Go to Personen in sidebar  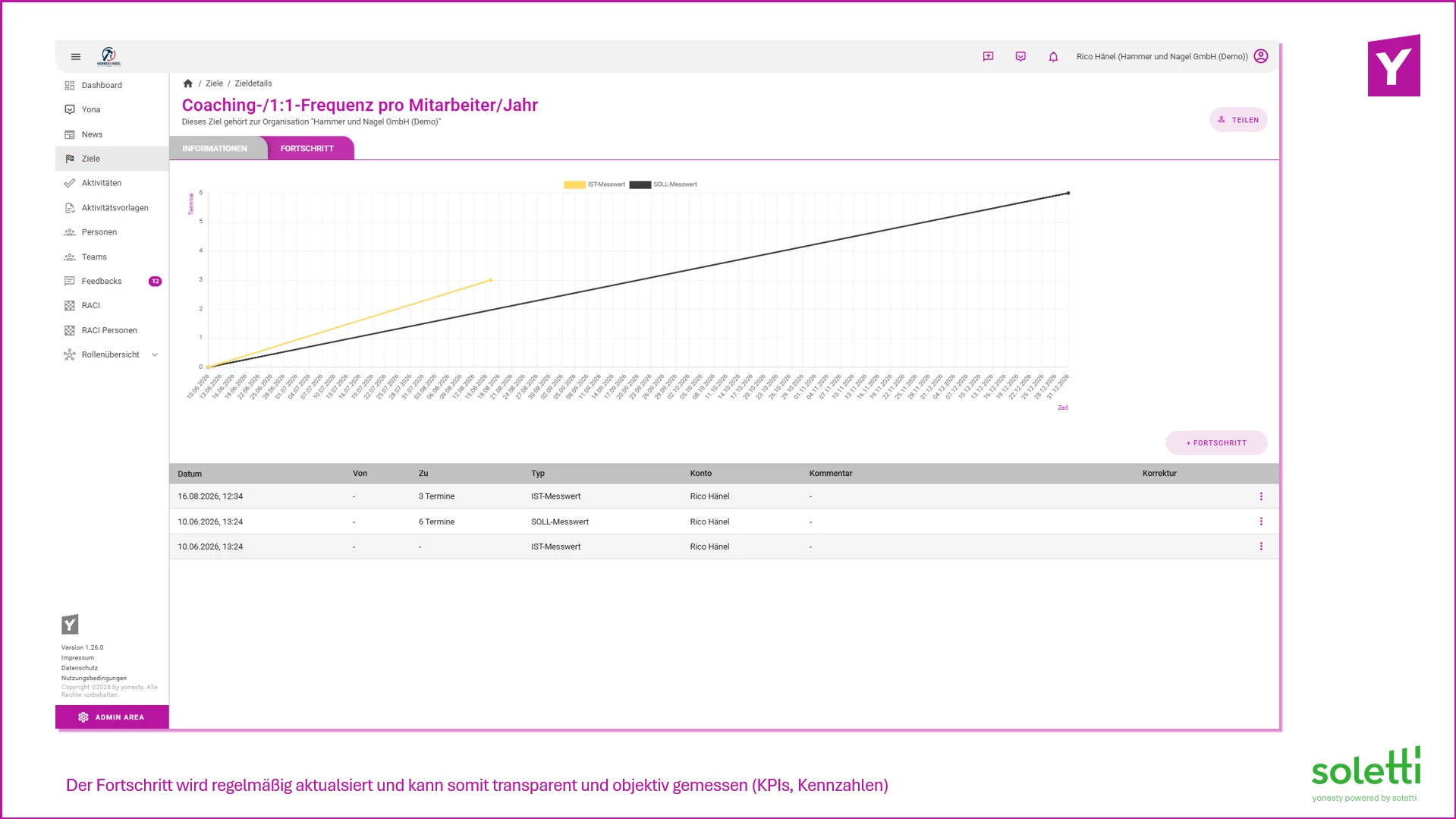(112, 232)
